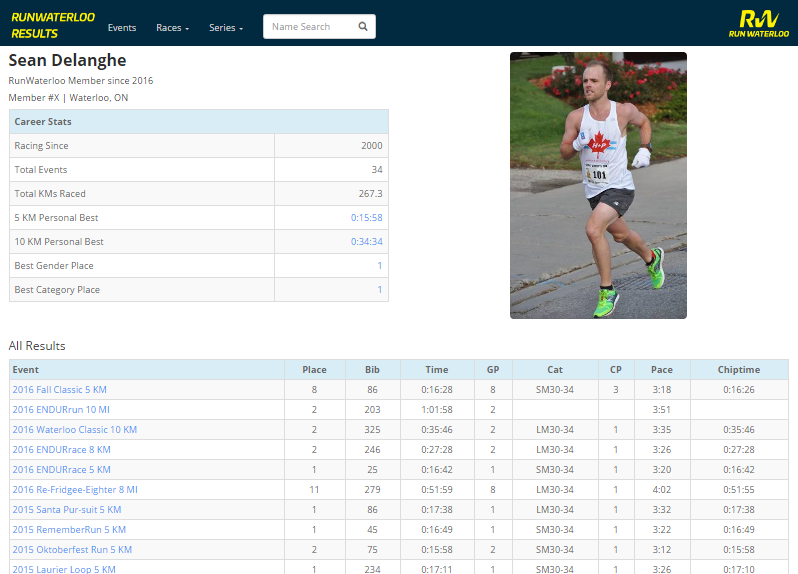The height and width of the screenshot is (574, 798).
Task: Click the CP column header
Action: tap(616, 370)
